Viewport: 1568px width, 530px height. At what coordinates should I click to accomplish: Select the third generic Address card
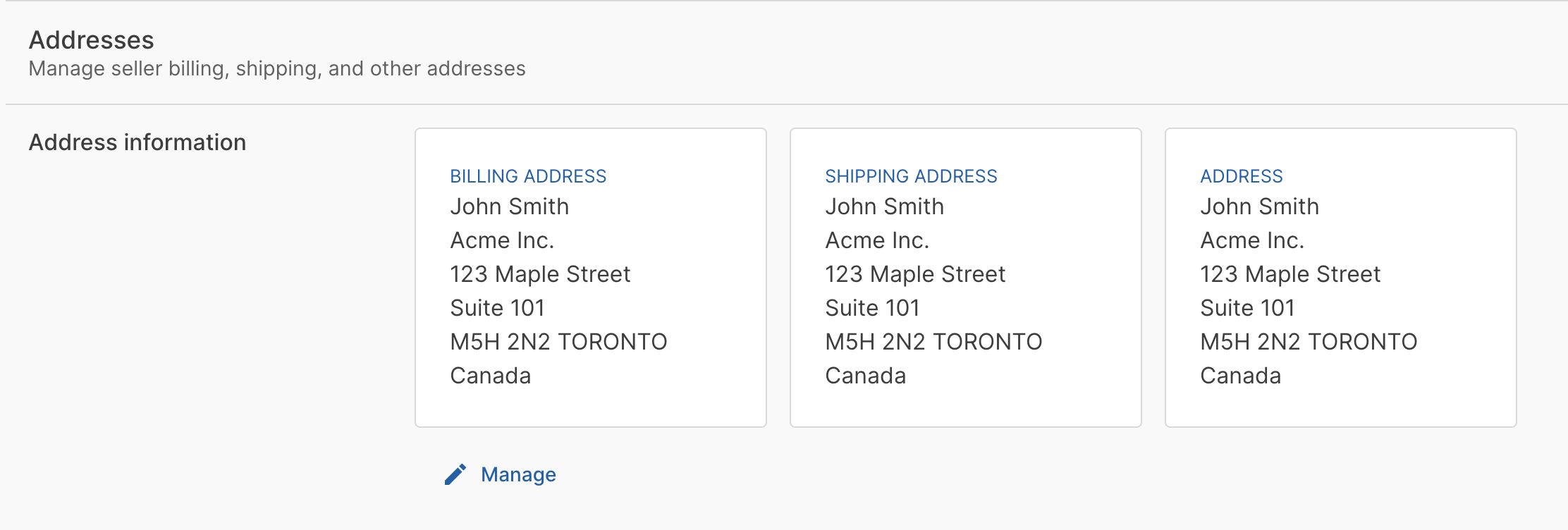[1340, 277]
